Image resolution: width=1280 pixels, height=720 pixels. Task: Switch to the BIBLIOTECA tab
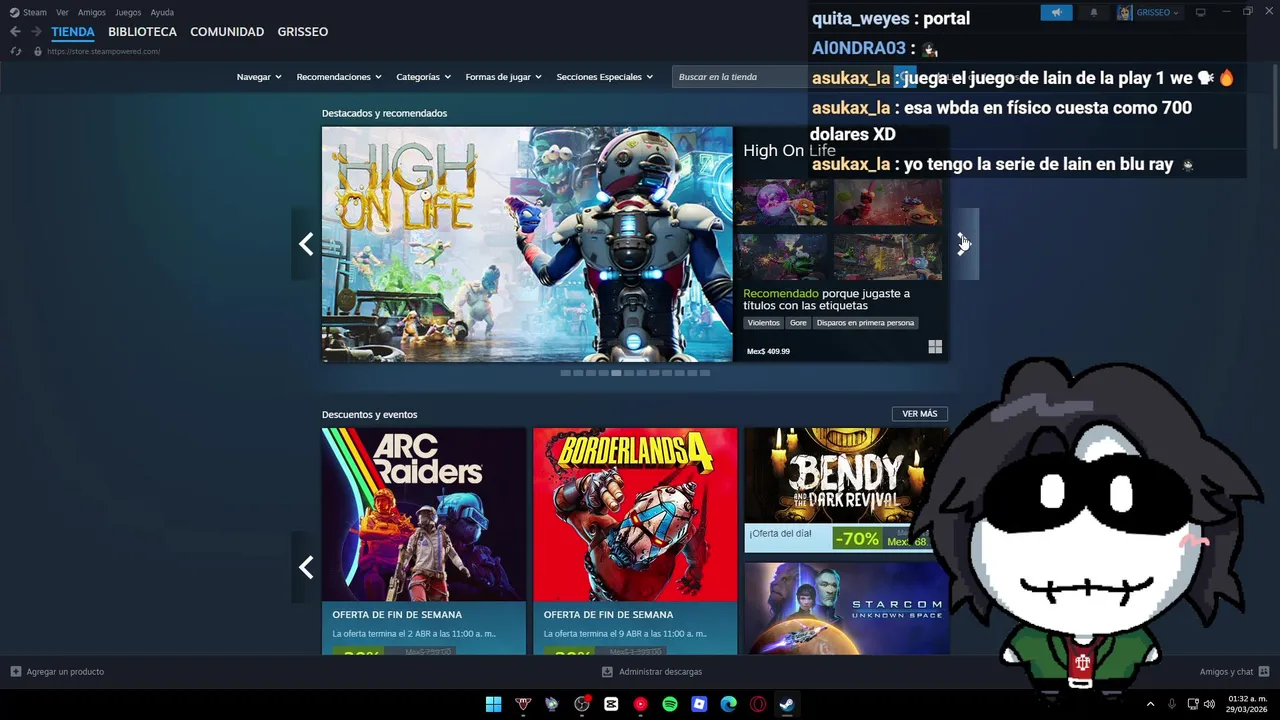click(x=142, y=32)
